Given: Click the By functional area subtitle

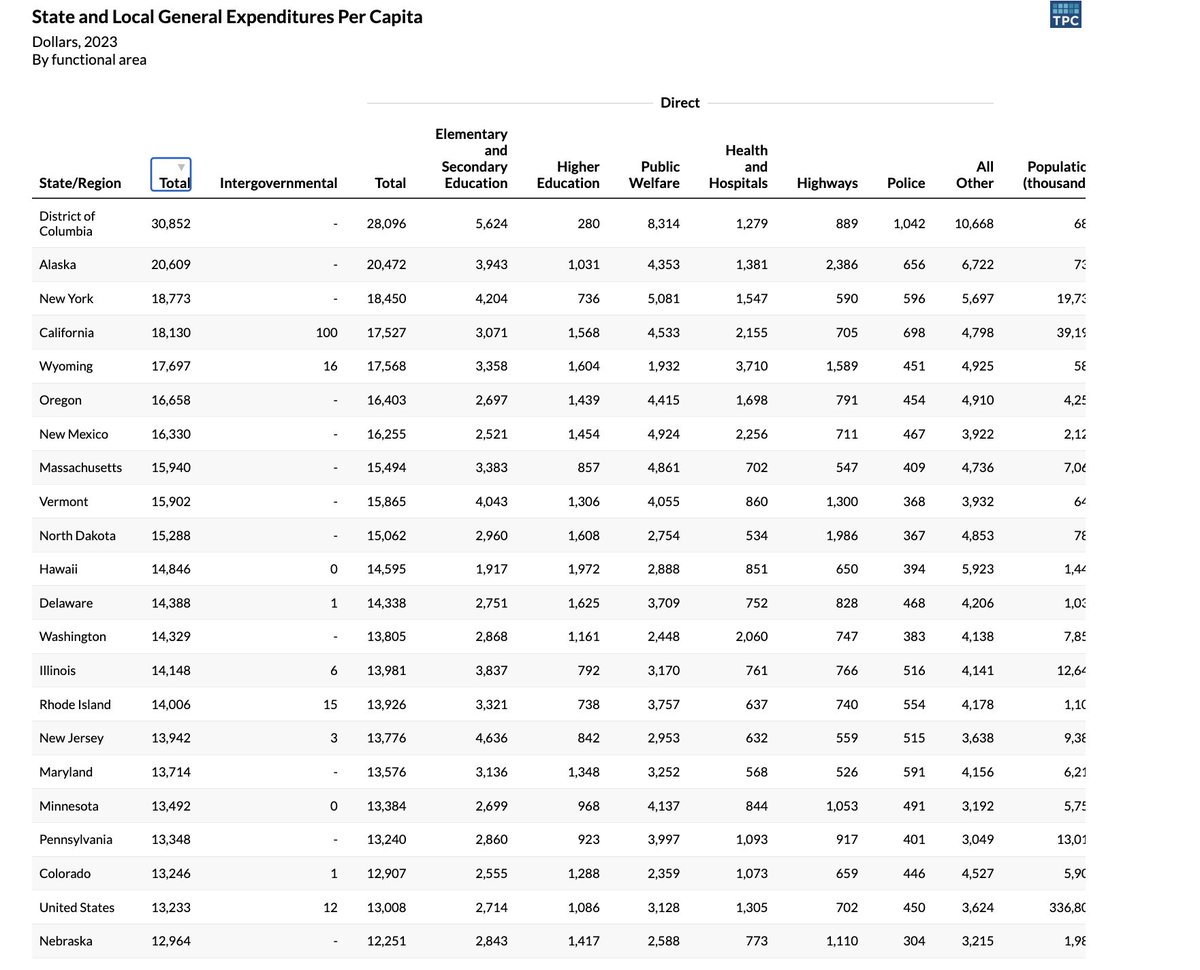Looking at the screenshot, I should coord(89,60).
